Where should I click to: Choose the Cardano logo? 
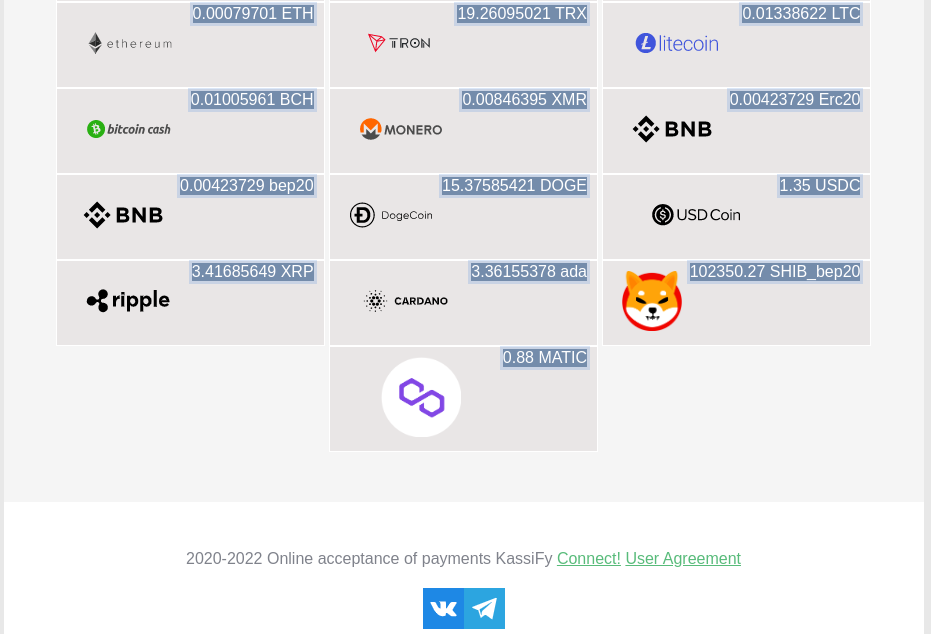tap(406, 301)
